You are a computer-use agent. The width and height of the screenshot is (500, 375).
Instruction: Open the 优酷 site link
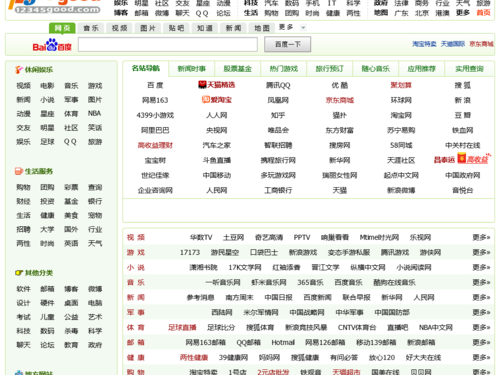pyautogui.click(x=340, y=85)
